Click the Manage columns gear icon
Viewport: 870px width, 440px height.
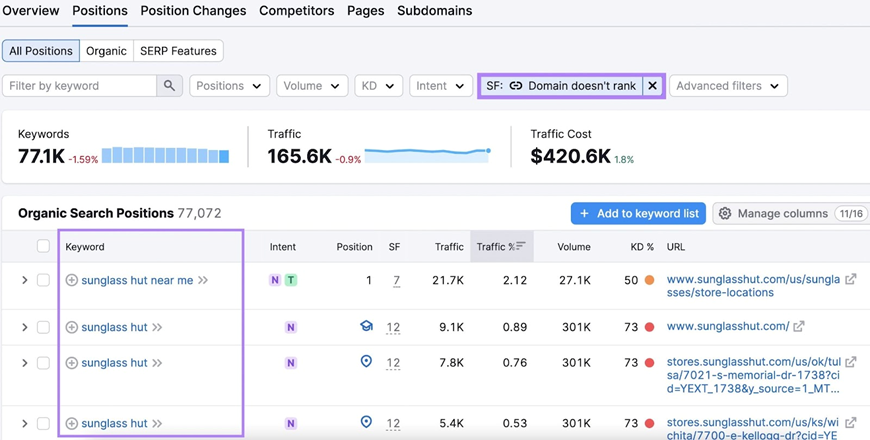click(x=725, y=214)
